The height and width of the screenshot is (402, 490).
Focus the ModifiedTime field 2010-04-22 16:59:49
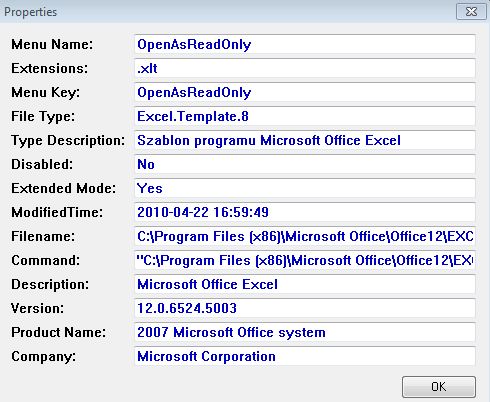(305, 212)
